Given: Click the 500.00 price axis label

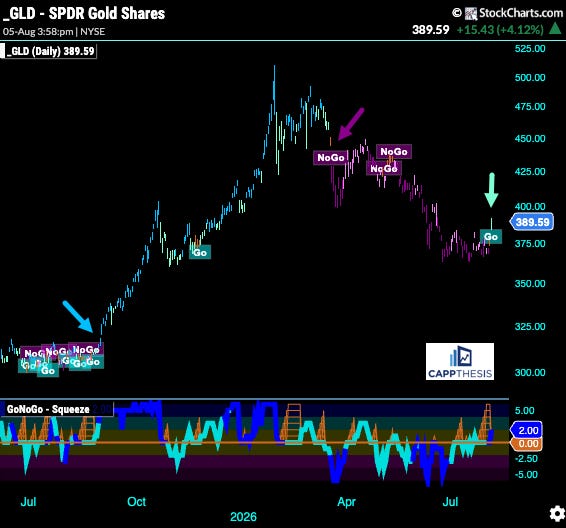Looking at the screenshot, I should click(x=530, y=78).
